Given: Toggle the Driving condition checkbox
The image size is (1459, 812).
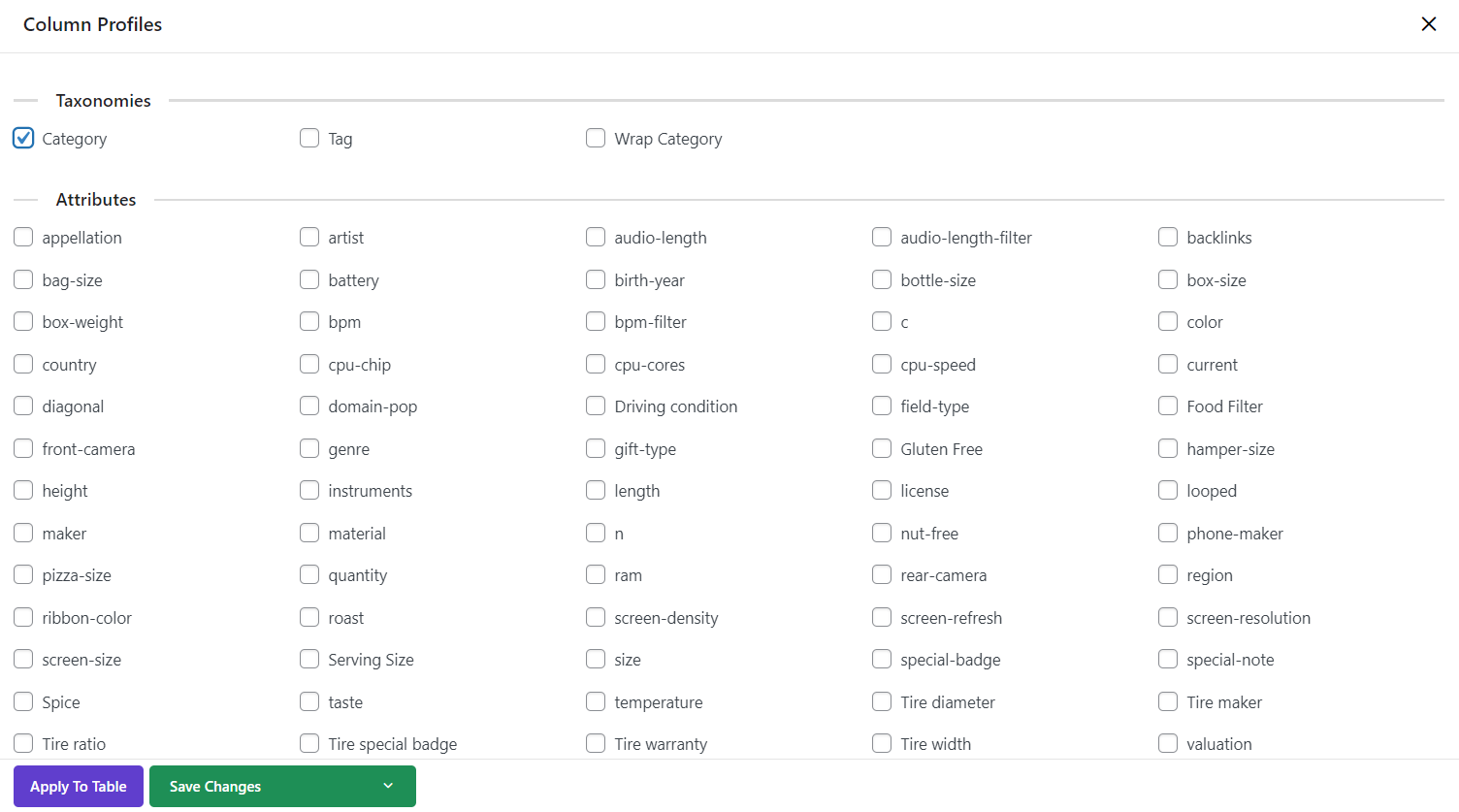Looking at the screenshot, I should (x=596, y=406).
